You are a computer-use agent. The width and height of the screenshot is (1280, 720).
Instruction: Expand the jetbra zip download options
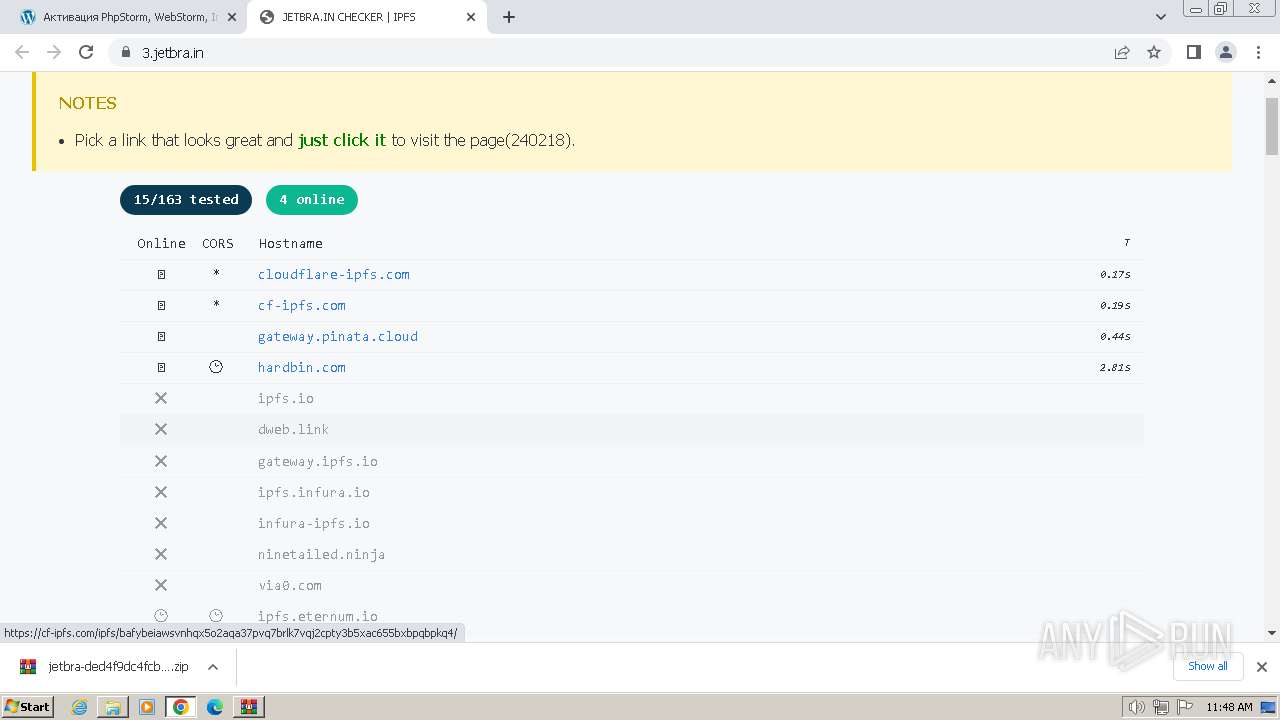[x=213, y=667]
